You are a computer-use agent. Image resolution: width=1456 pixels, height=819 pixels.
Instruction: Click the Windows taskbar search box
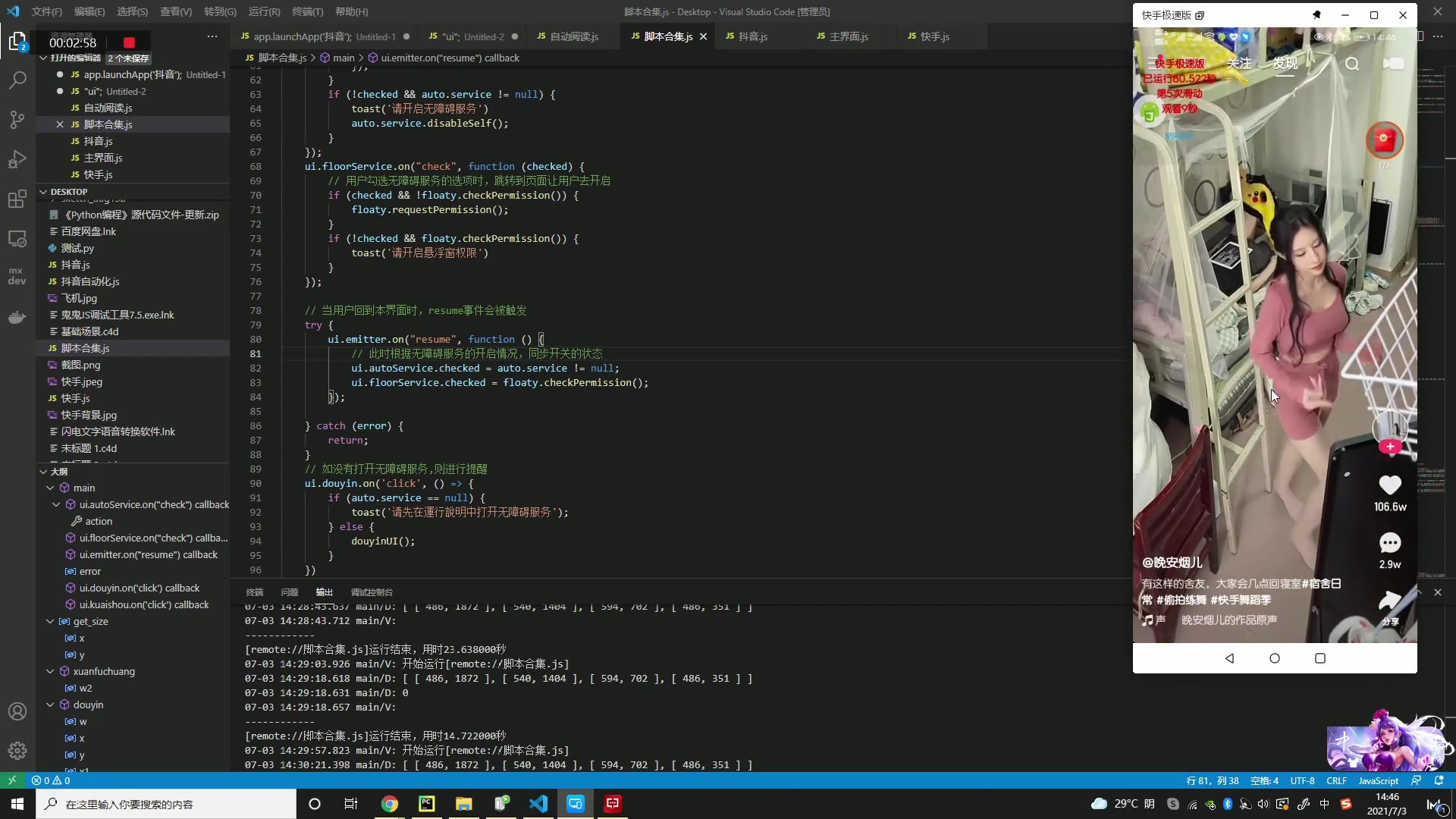click(x=166, y=804)
